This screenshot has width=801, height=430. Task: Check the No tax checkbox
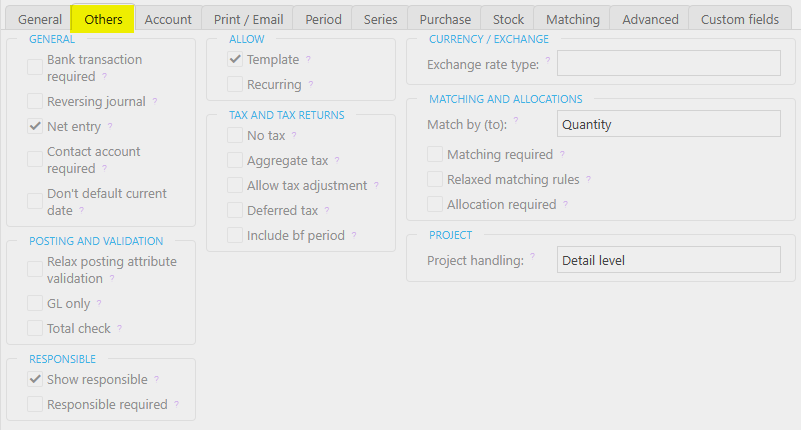235,136
